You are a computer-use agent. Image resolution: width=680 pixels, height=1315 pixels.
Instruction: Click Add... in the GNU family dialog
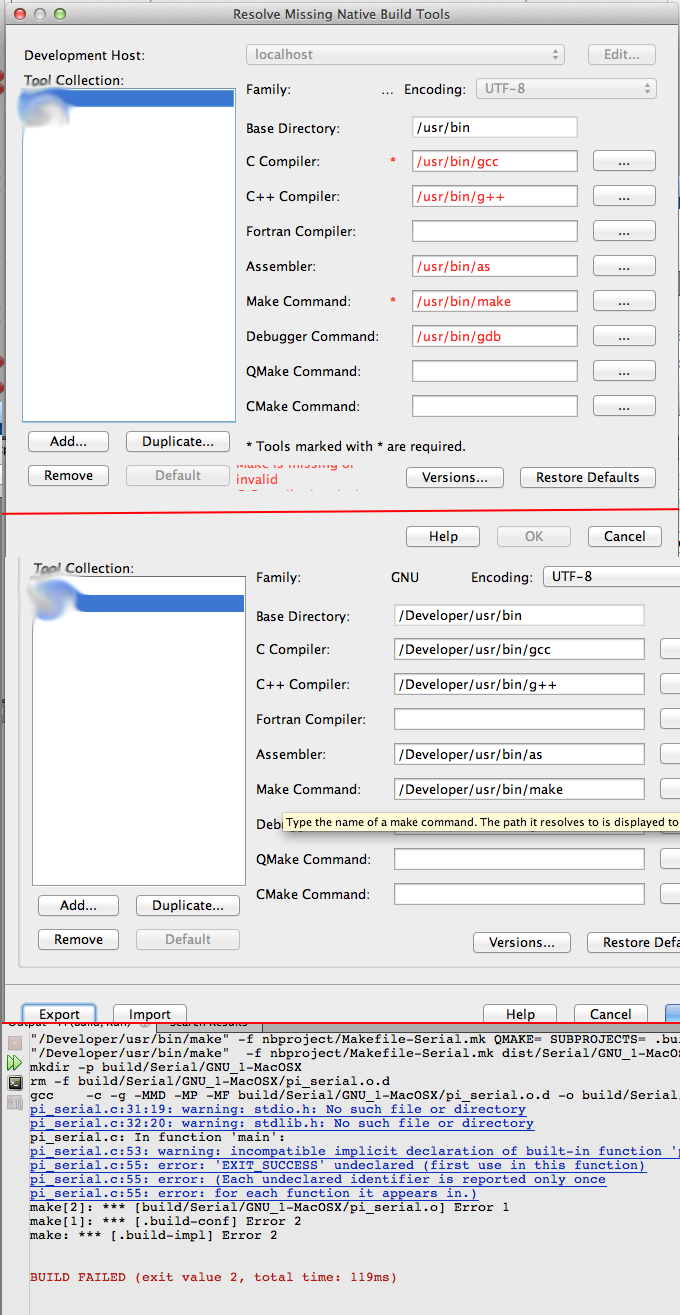tap(78, 905)
